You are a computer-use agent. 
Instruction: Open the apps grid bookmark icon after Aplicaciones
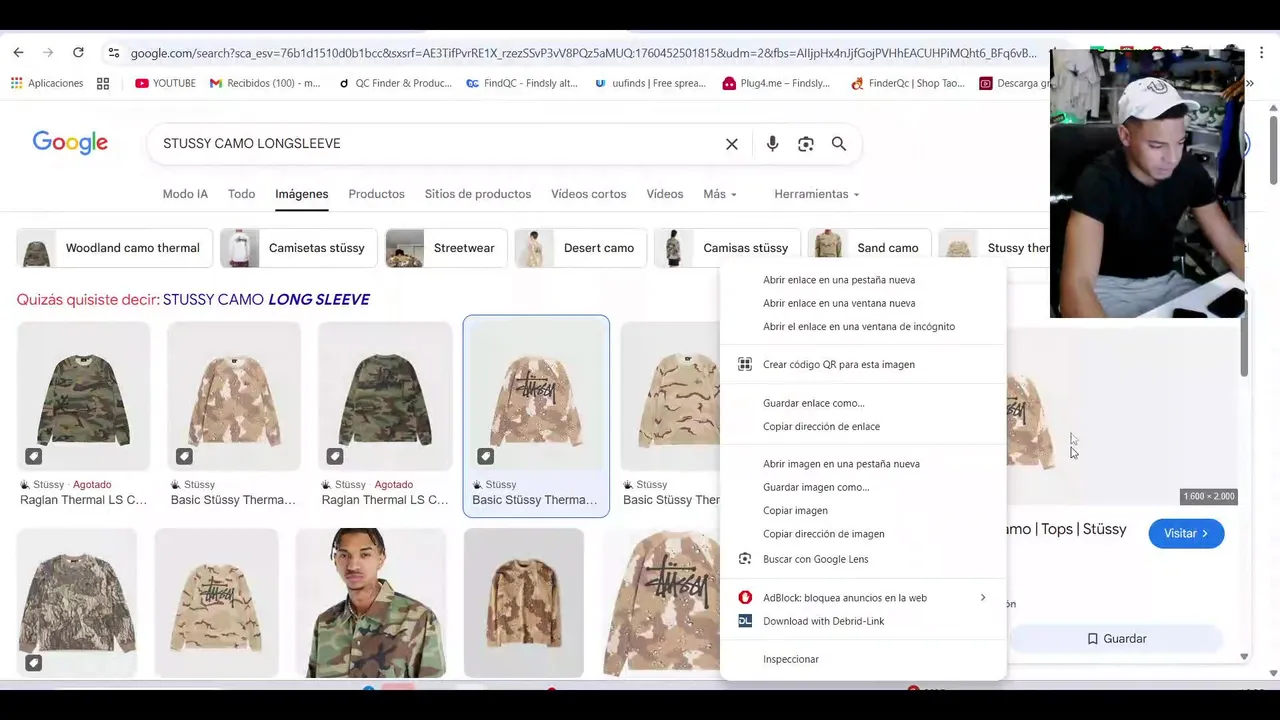(102, 83)
